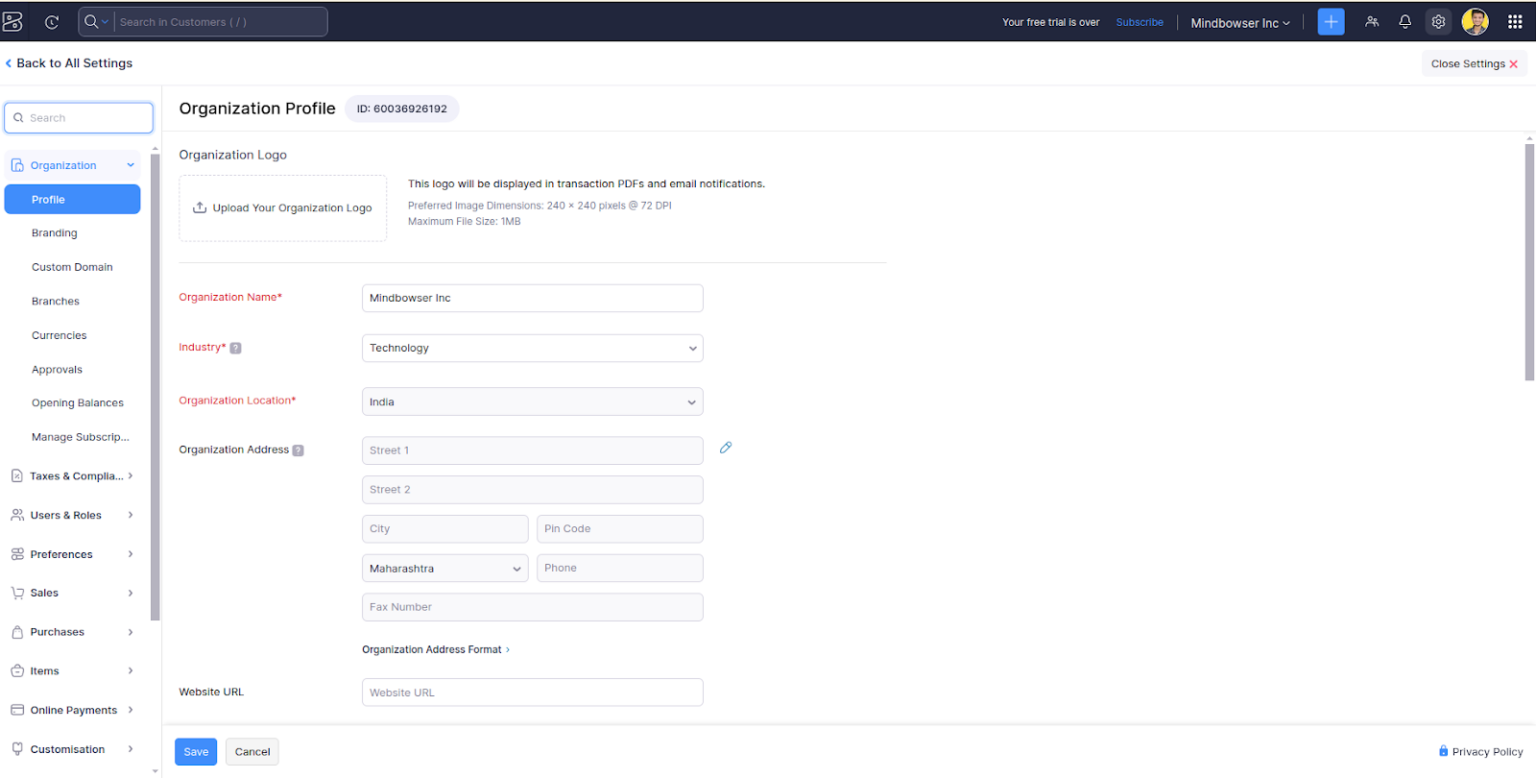Open the Zoho apps grid icon
The width and height of the screenshot is (1536, 778).
1515,21
